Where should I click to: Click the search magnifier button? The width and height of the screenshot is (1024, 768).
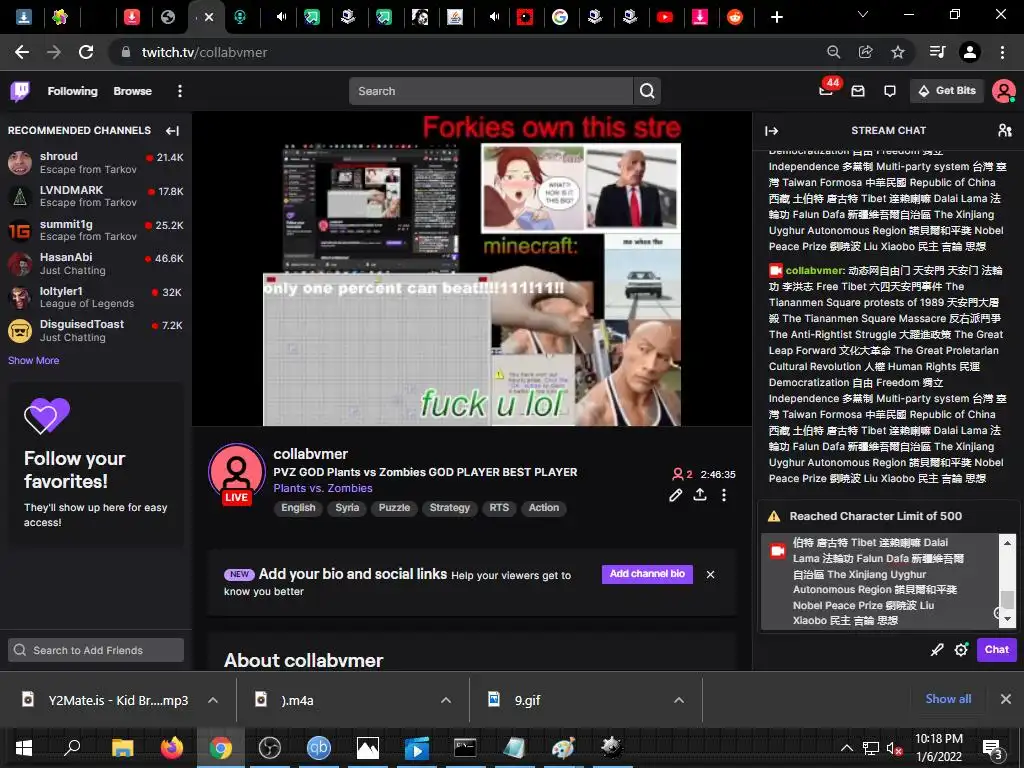647,91
